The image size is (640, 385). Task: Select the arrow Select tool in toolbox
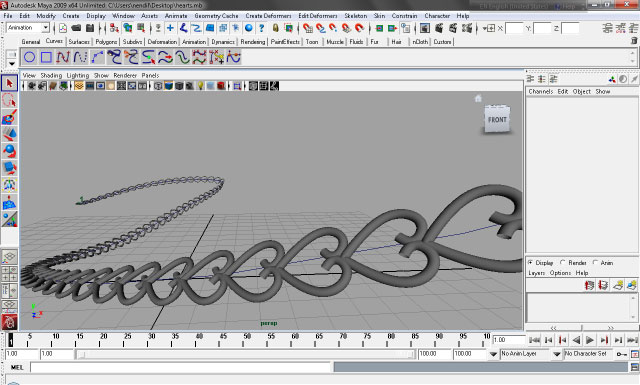point(9,83)
